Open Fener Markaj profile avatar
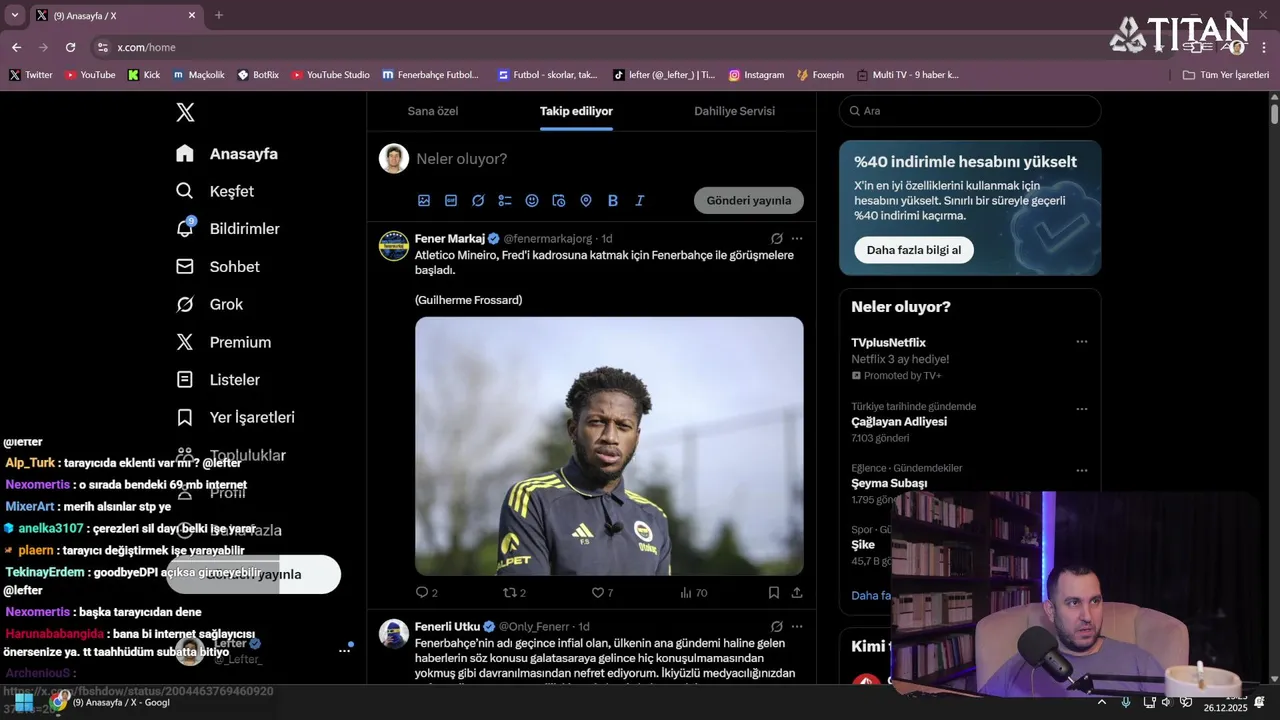Image resolution: width=1280 pixels, height=720 pixels. point(394,246)
